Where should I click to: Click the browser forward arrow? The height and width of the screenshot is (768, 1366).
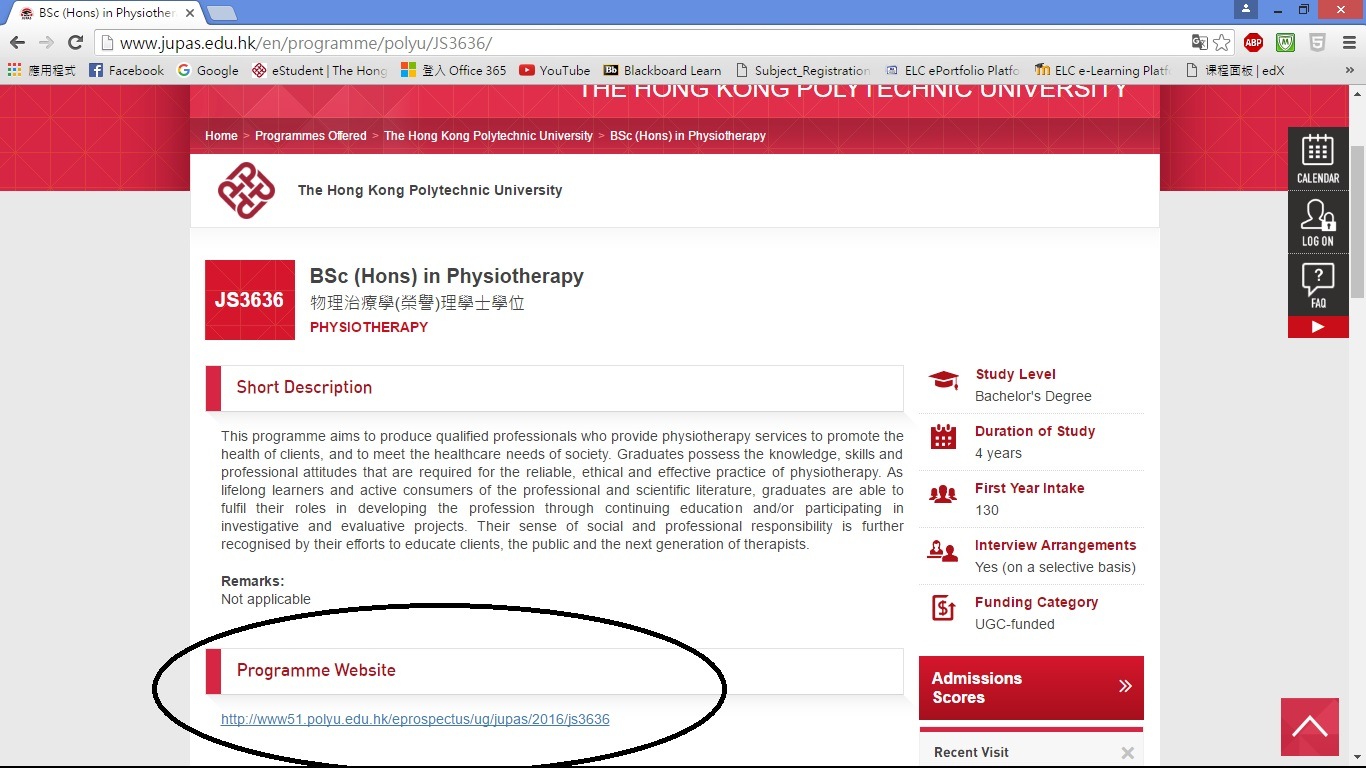tap(46, 43)
